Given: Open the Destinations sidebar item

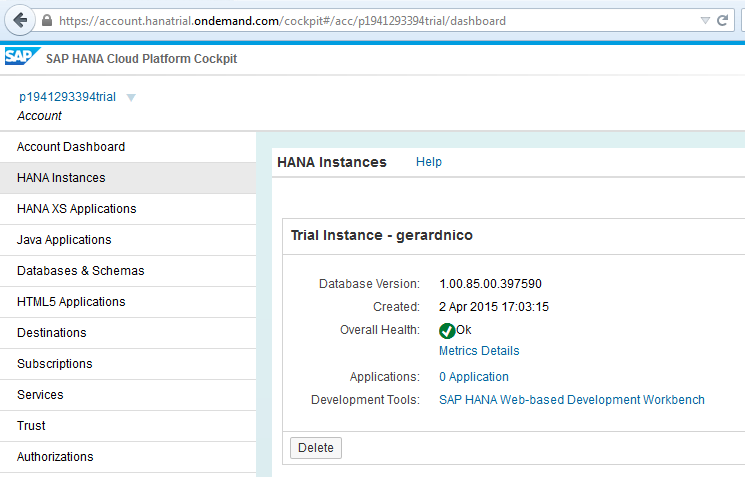Looking at the screenshot, I should coord(52,333).
